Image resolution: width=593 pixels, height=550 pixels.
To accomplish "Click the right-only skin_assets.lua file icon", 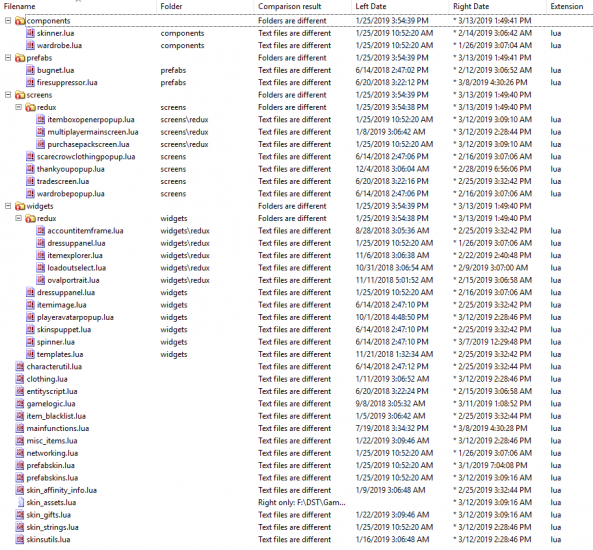I will [x=20, y=503].
